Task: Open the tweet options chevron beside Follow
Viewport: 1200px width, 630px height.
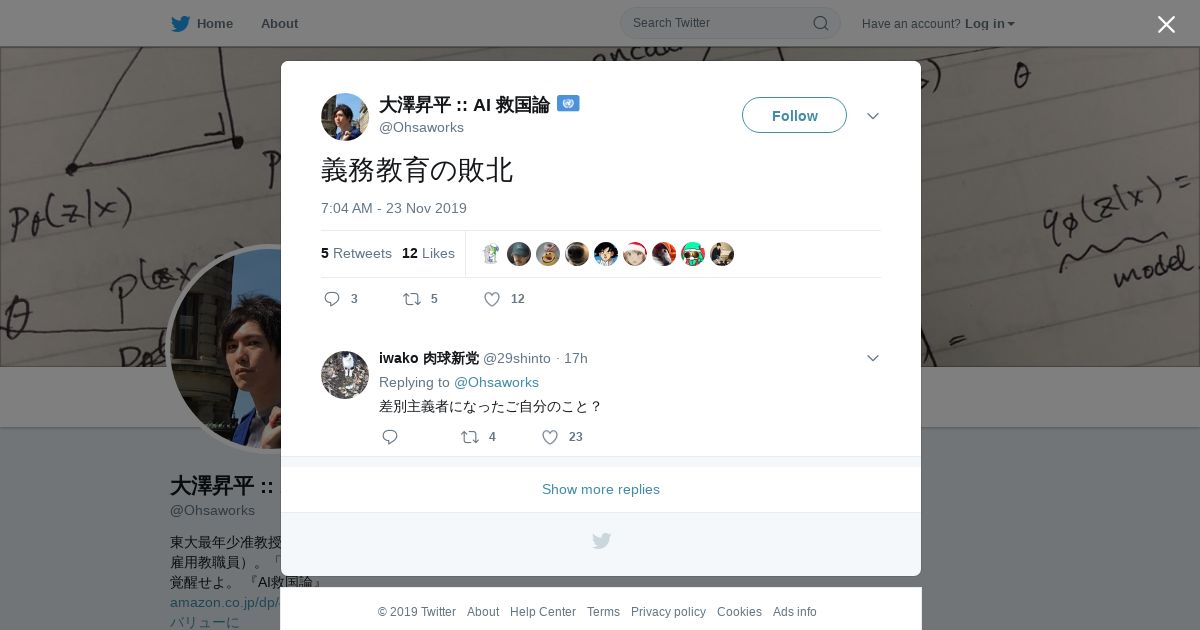Action: pyautogui.click(x=873, y=116)
